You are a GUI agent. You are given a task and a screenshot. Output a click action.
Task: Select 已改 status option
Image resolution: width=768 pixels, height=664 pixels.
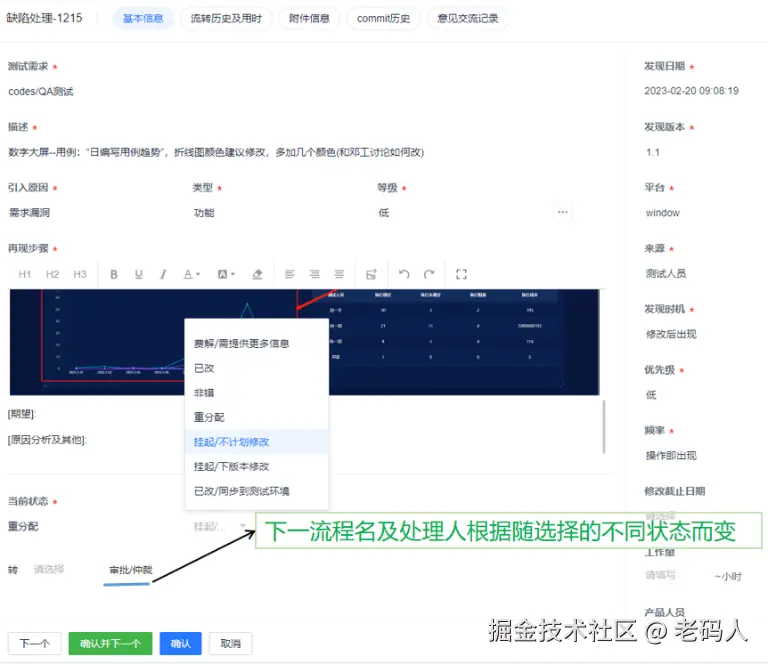click(x=256, y=368)
